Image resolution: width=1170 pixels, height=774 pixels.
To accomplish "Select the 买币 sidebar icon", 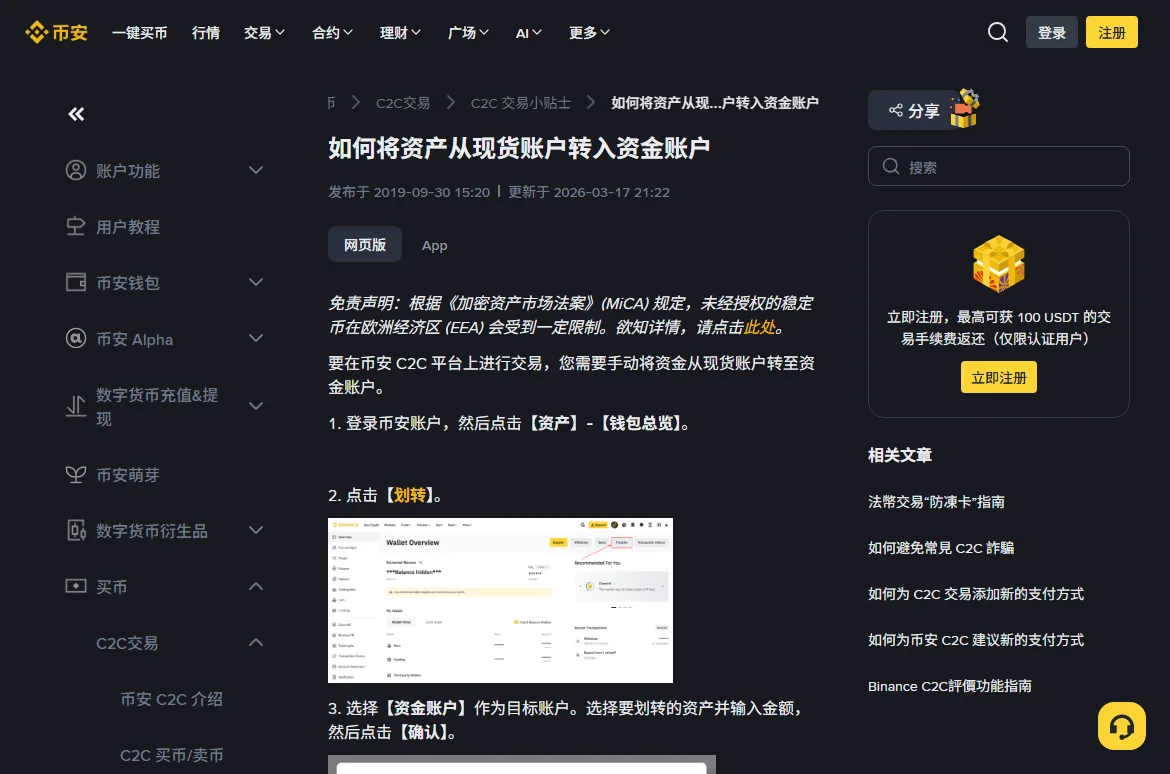I will (x=75, y=586).
